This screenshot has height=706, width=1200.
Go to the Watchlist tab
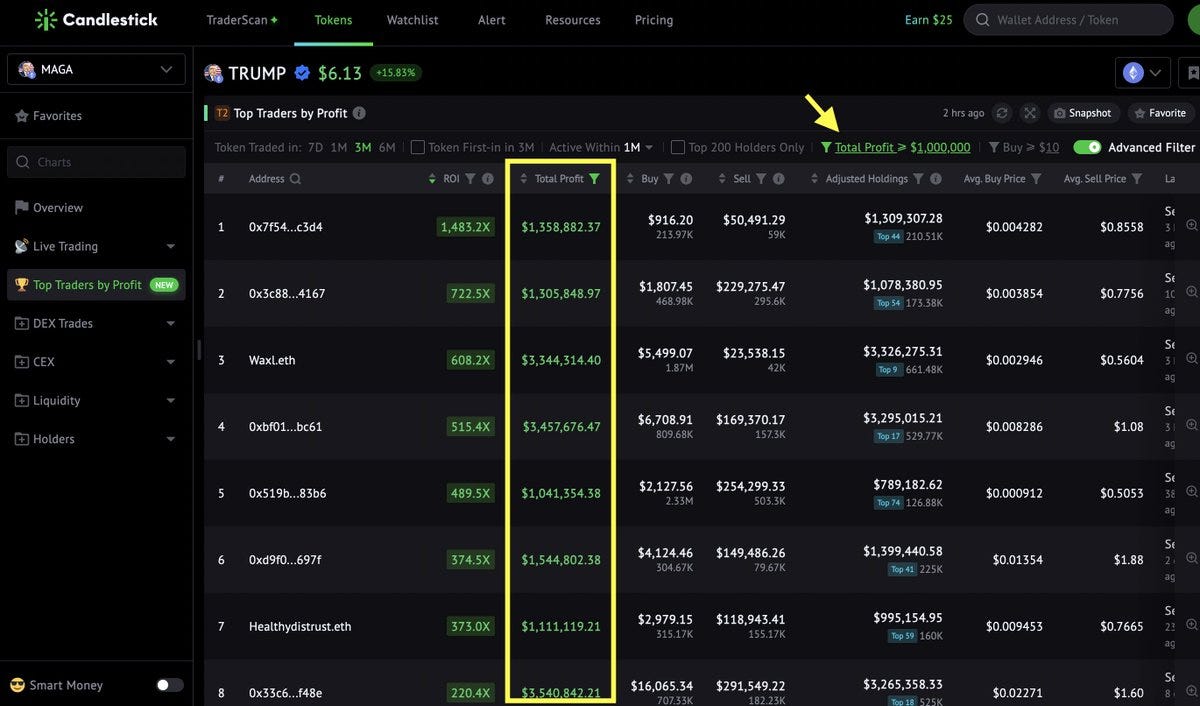(412, 20)
